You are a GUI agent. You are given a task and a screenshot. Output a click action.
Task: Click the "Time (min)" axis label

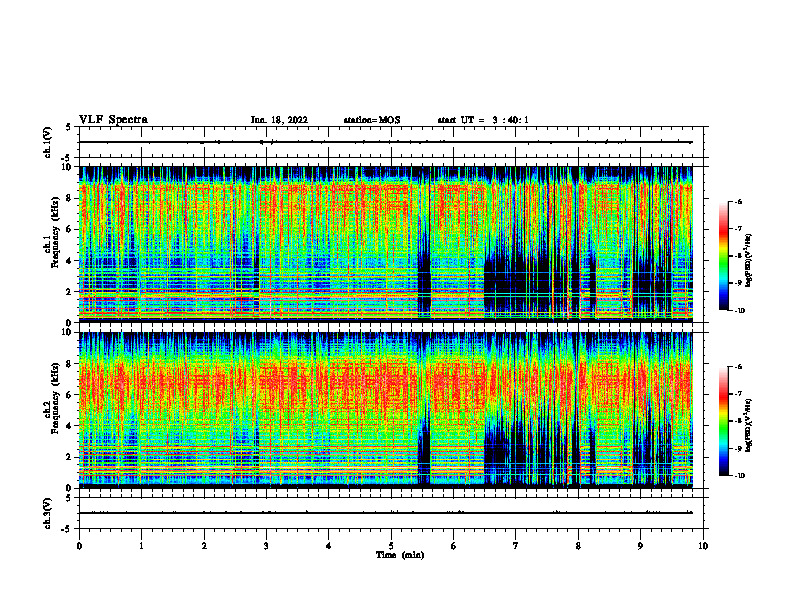(400, 555)
